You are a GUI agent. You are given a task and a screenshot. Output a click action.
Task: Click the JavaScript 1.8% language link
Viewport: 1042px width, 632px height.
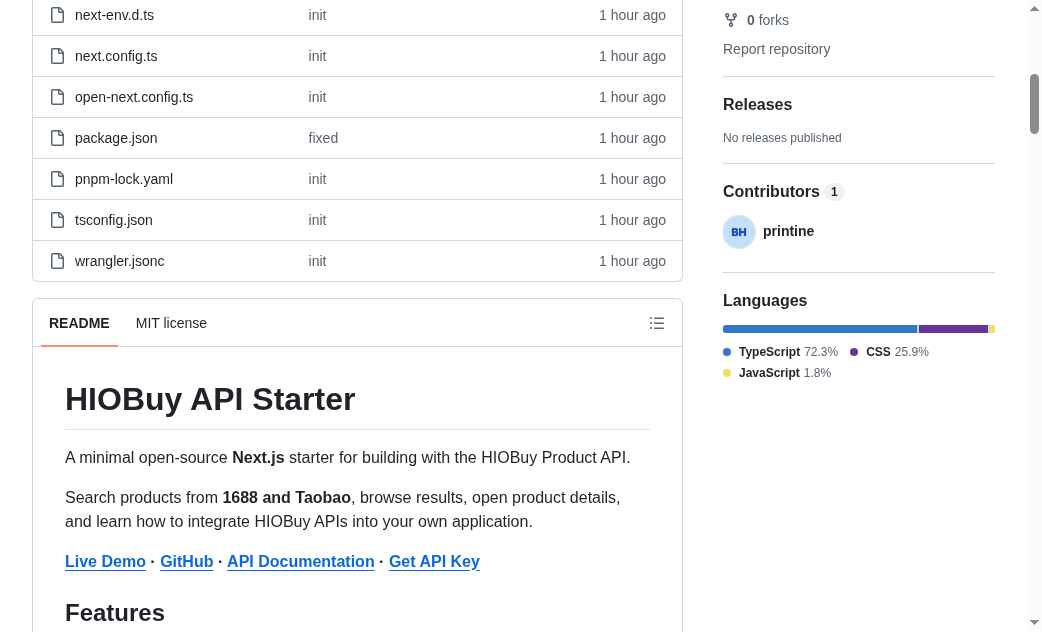tap(785, 373)
